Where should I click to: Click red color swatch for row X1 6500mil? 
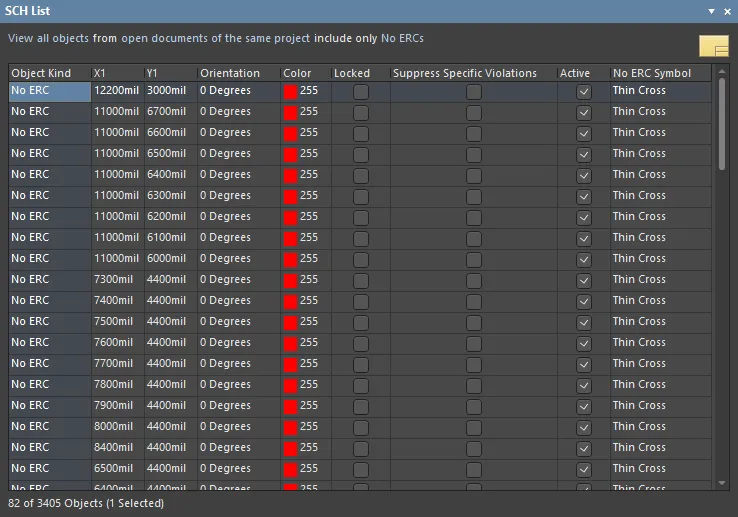290,469
